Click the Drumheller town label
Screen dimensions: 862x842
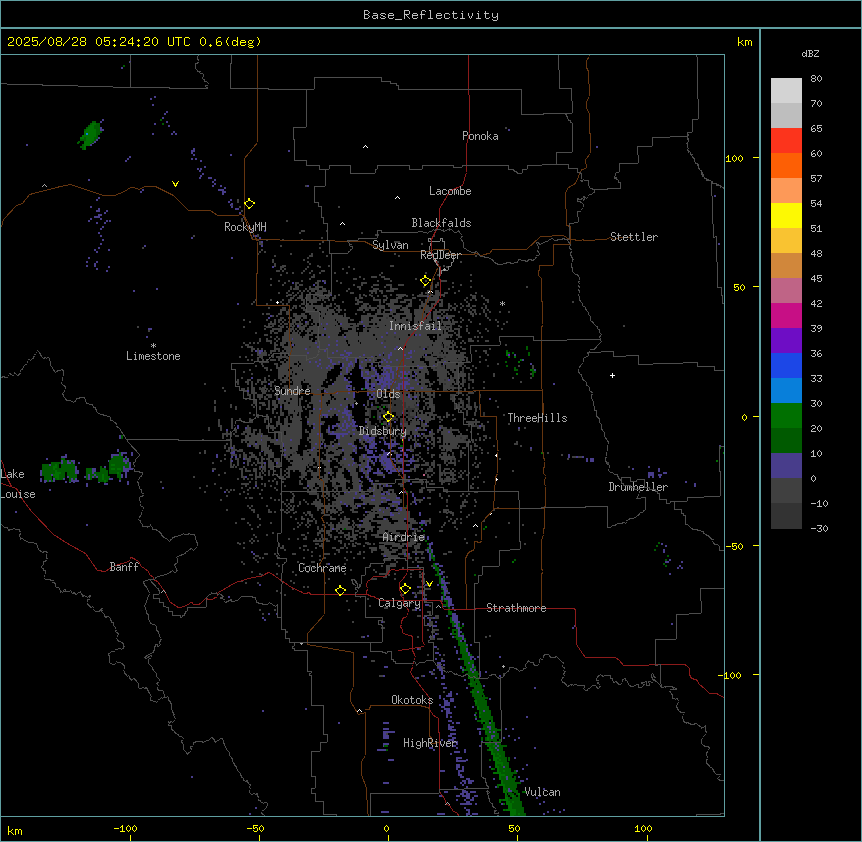click(x=638, y=487)
